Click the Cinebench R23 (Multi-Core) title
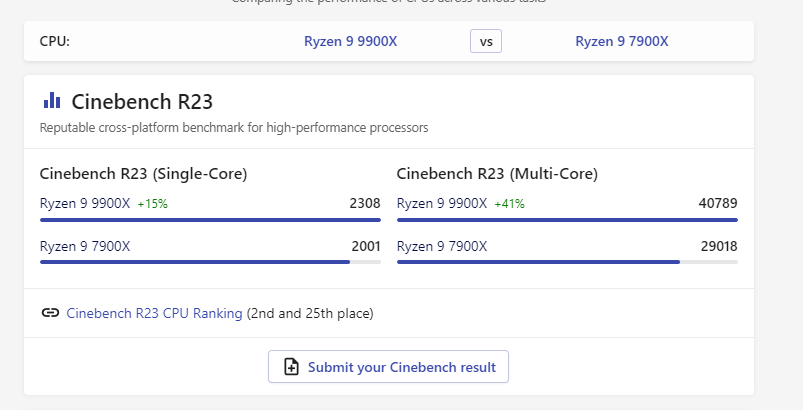This screenshot has width=803, height=410. tap(497, 174)
